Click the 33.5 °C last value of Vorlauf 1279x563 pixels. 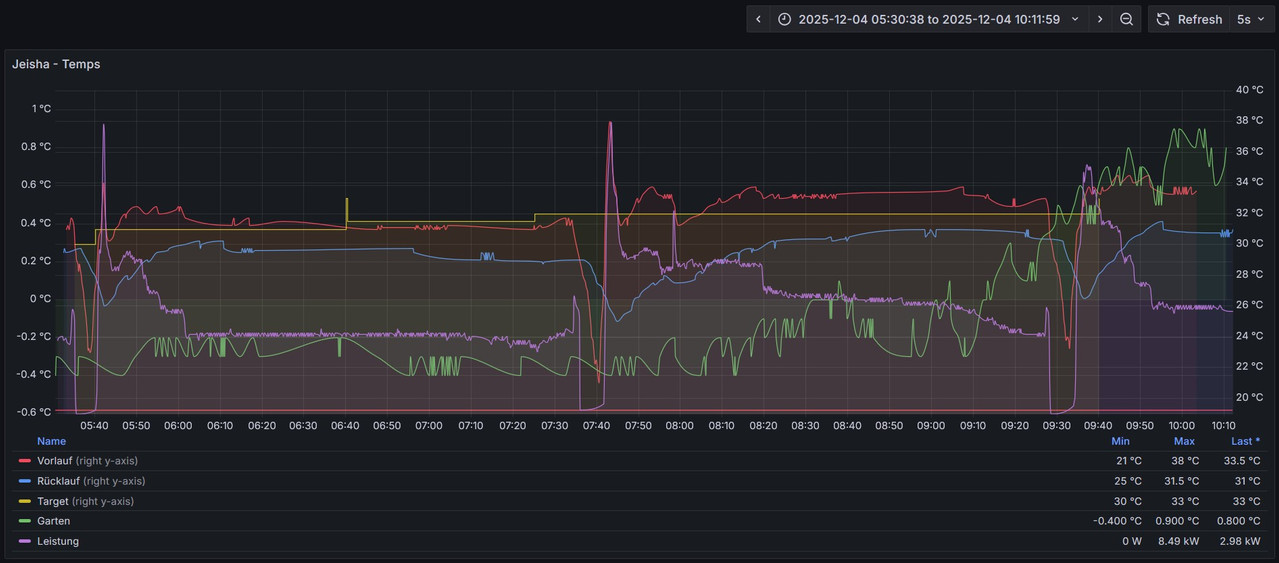click(1241, 461)
